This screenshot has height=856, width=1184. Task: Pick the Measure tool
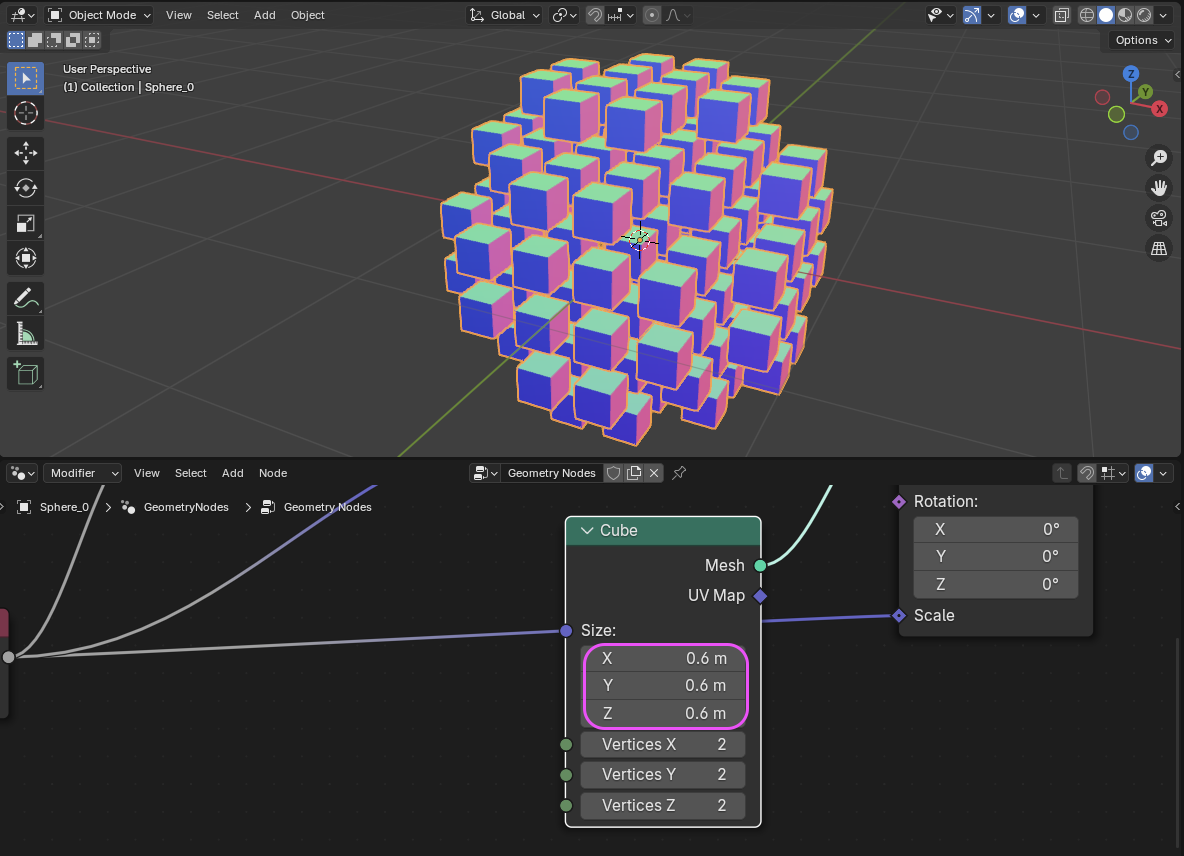tap(26, 335)
